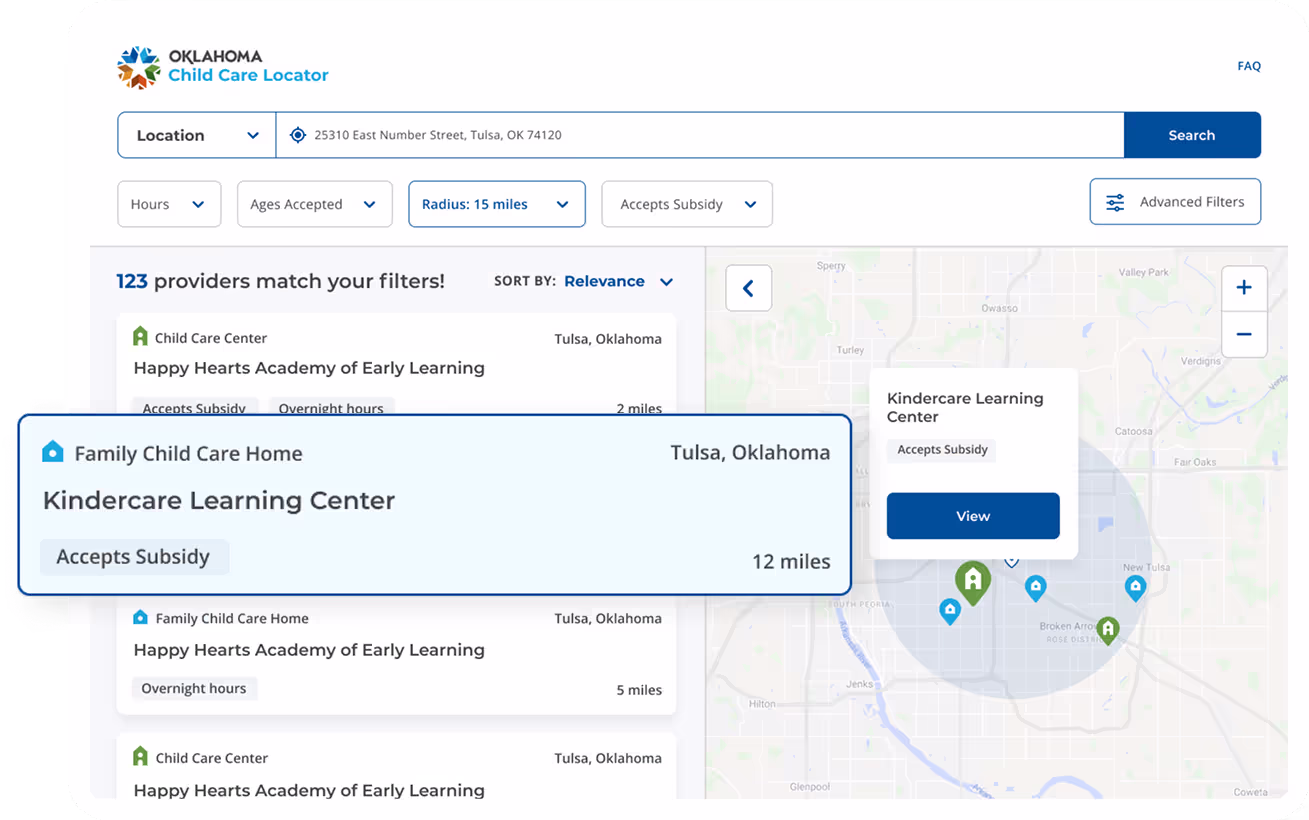The height and width of the screenshot is (820, 1309).
Task: Click Accepts Subsidy tag in map popup
Action: tap(942, 450)
